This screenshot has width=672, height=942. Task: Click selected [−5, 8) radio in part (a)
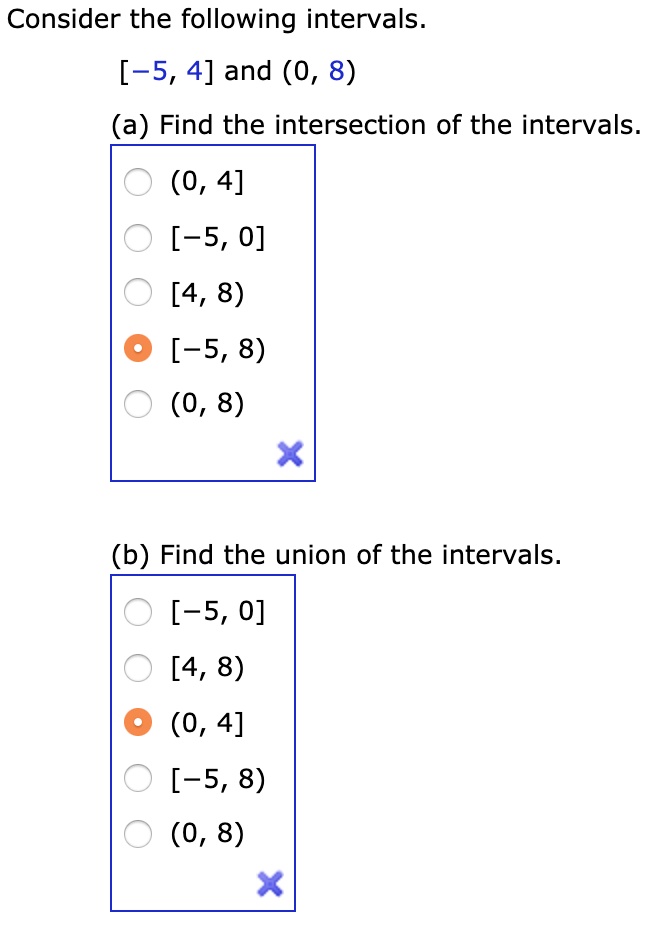138,350
